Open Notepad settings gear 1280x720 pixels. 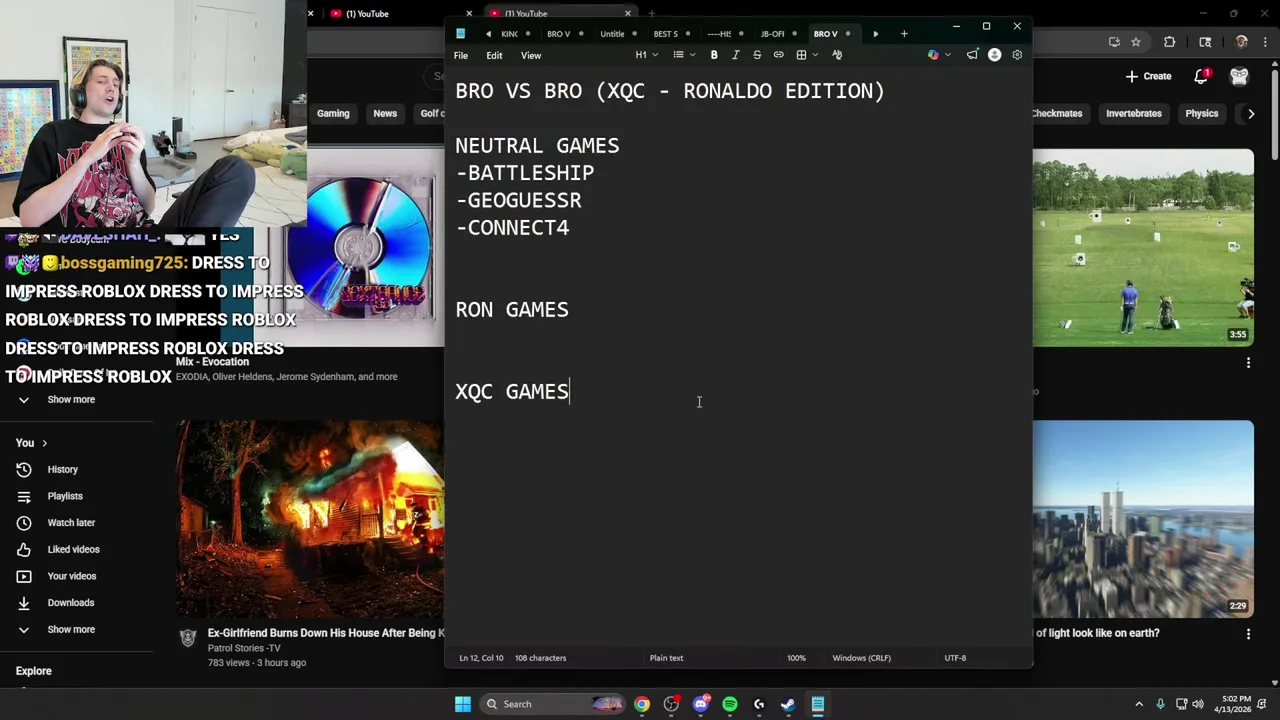tap(1017, 55)
